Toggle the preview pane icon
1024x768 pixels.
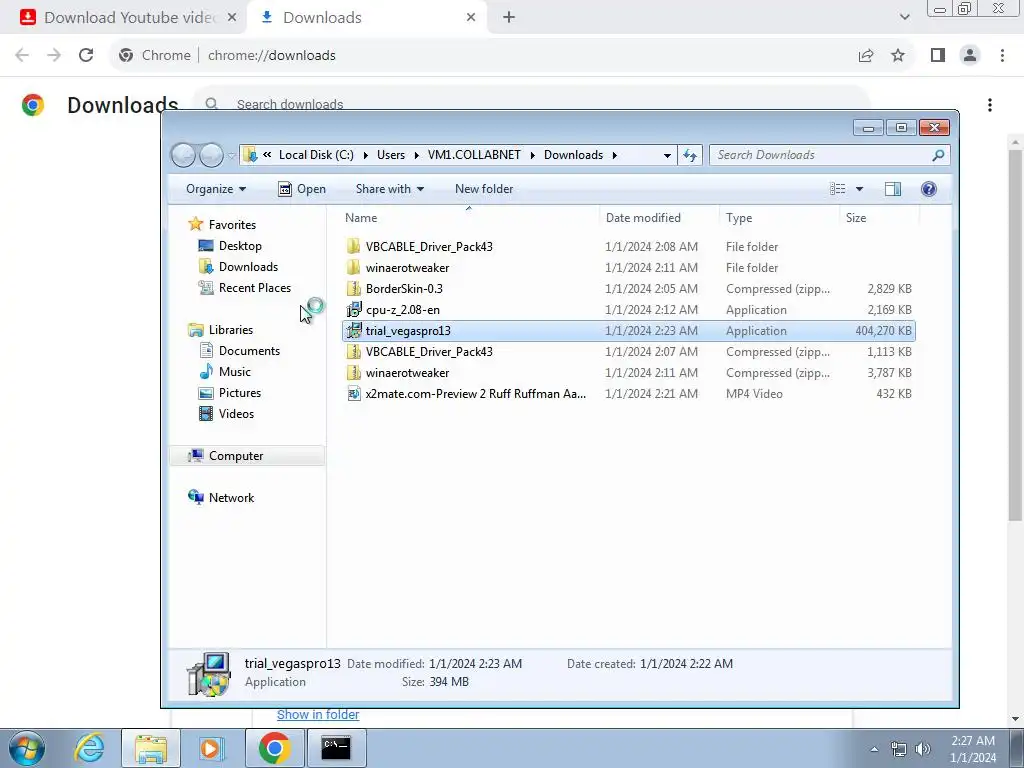893,189
